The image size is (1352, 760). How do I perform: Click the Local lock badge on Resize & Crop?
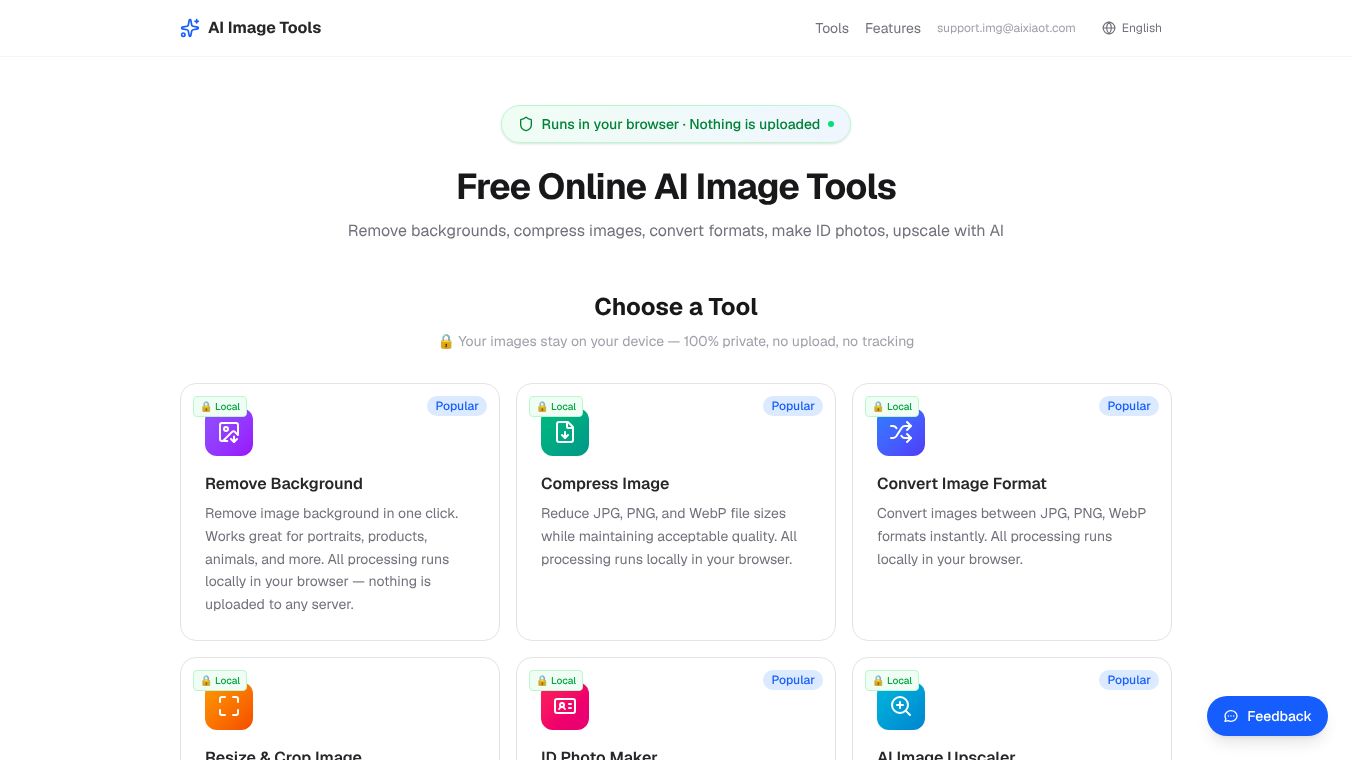[220, 680]
